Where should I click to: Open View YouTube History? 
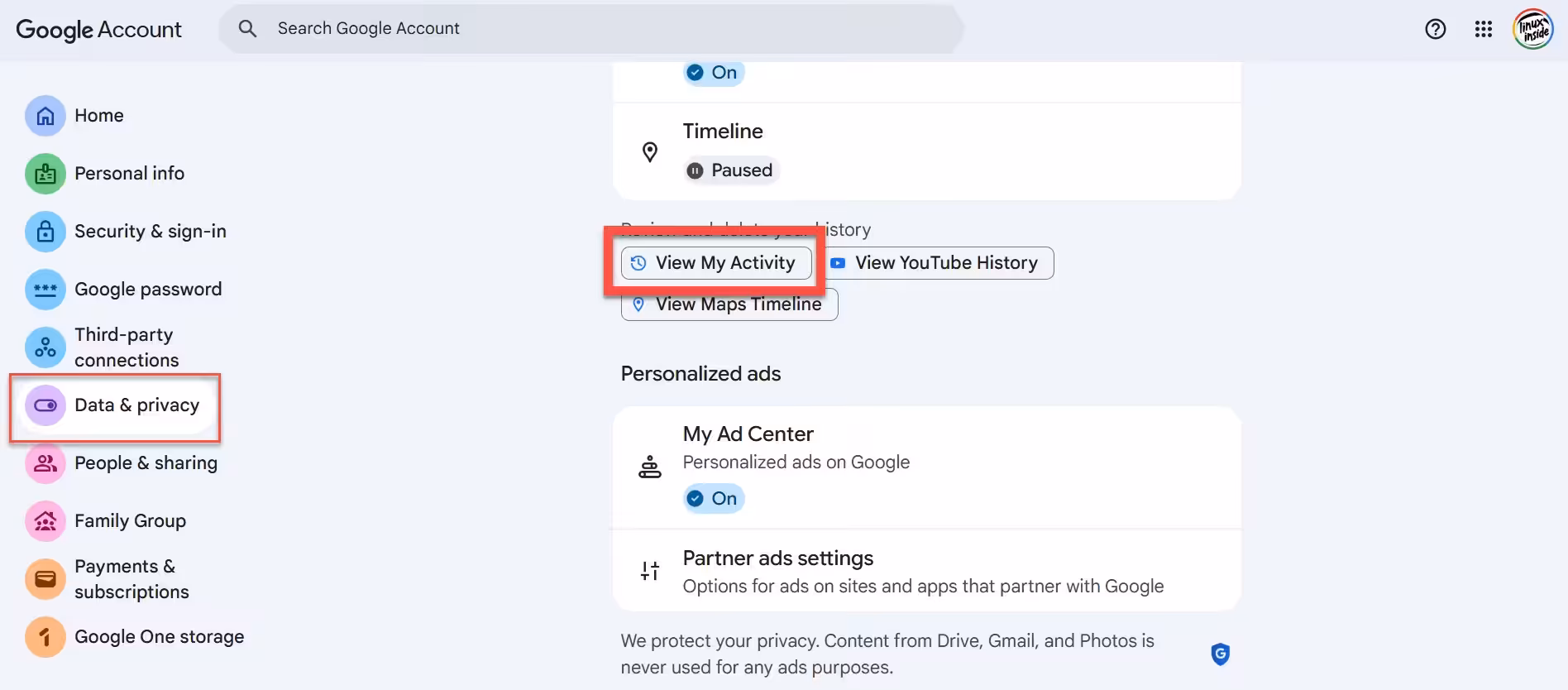(x=939, y=263)
